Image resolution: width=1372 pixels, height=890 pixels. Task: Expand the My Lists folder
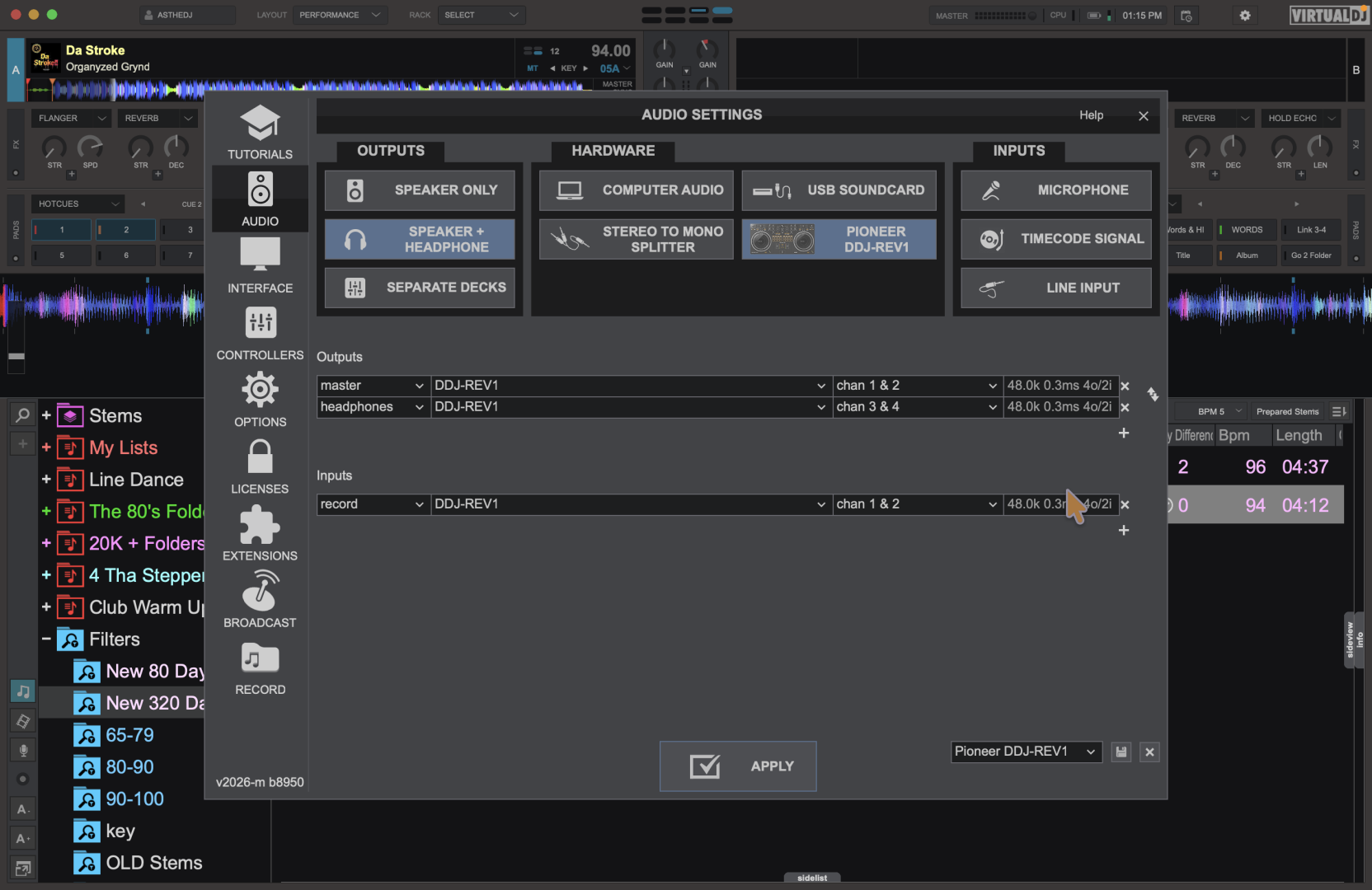pyautogui.click(x=46, y=447)
